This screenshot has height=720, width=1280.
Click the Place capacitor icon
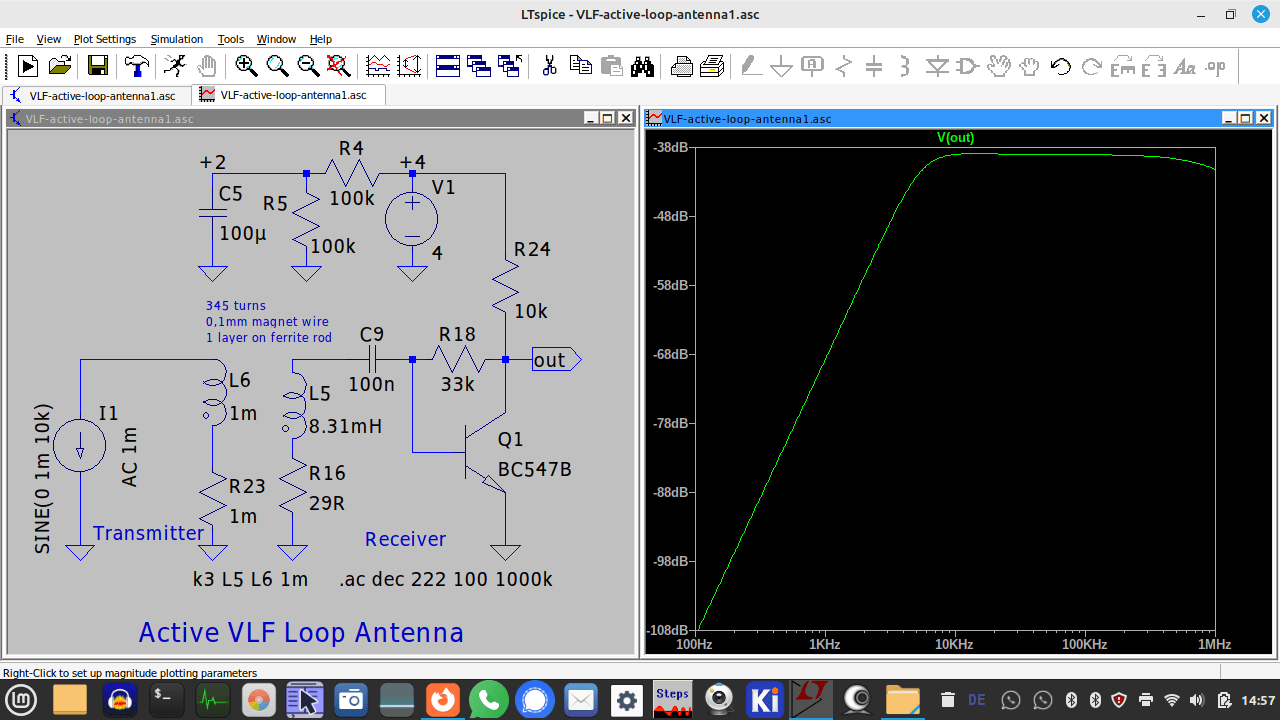point(874,66)
